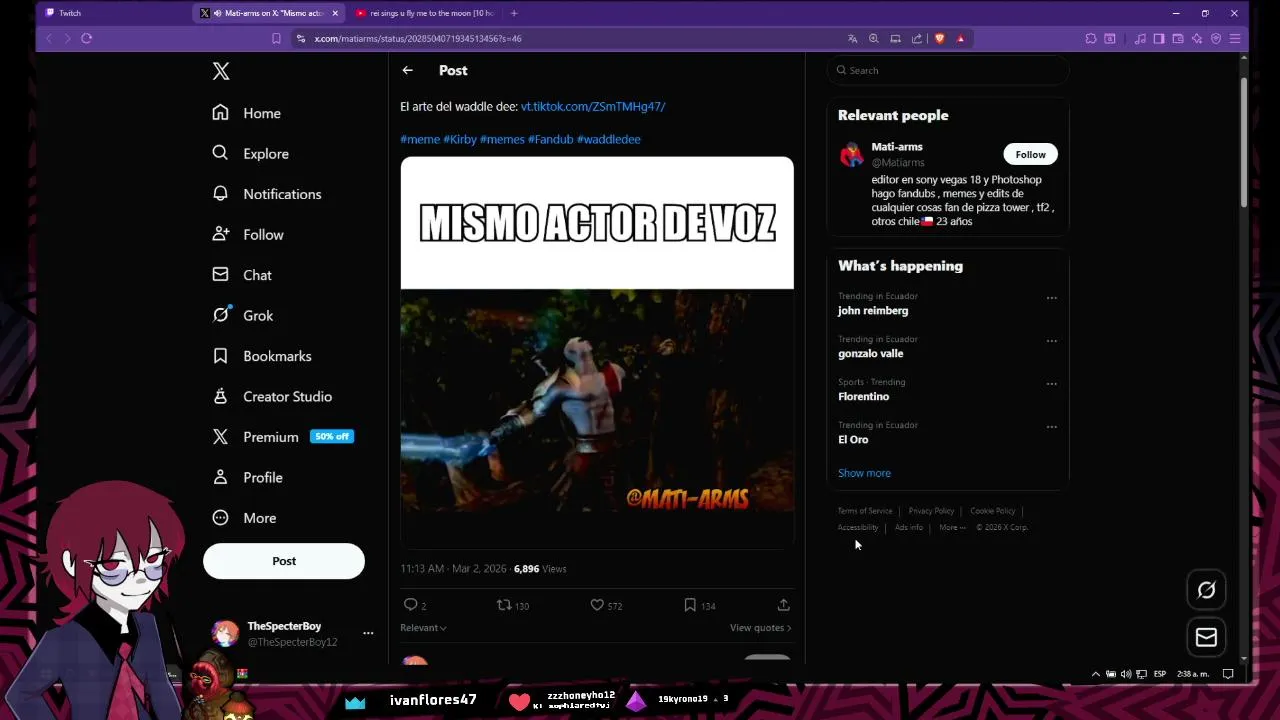Image resolution: width=1280 pixels, height=720 pixels.
Task: Click Show more under What's happening
Action: (864, 473)
